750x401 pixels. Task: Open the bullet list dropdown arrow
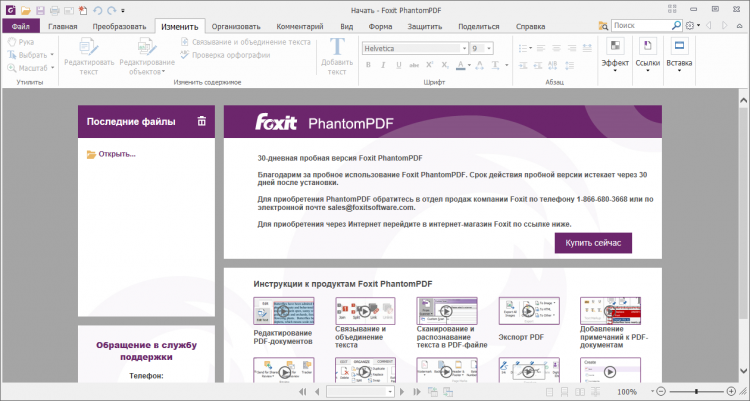click(530, 48)
